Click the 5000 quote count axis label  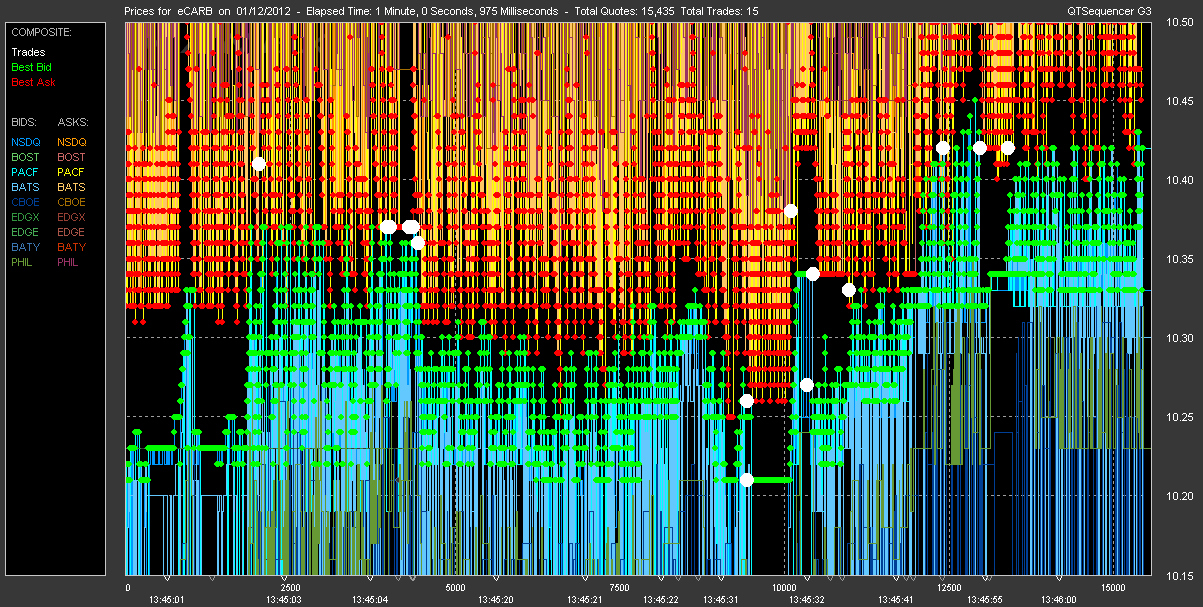[454, 588]
